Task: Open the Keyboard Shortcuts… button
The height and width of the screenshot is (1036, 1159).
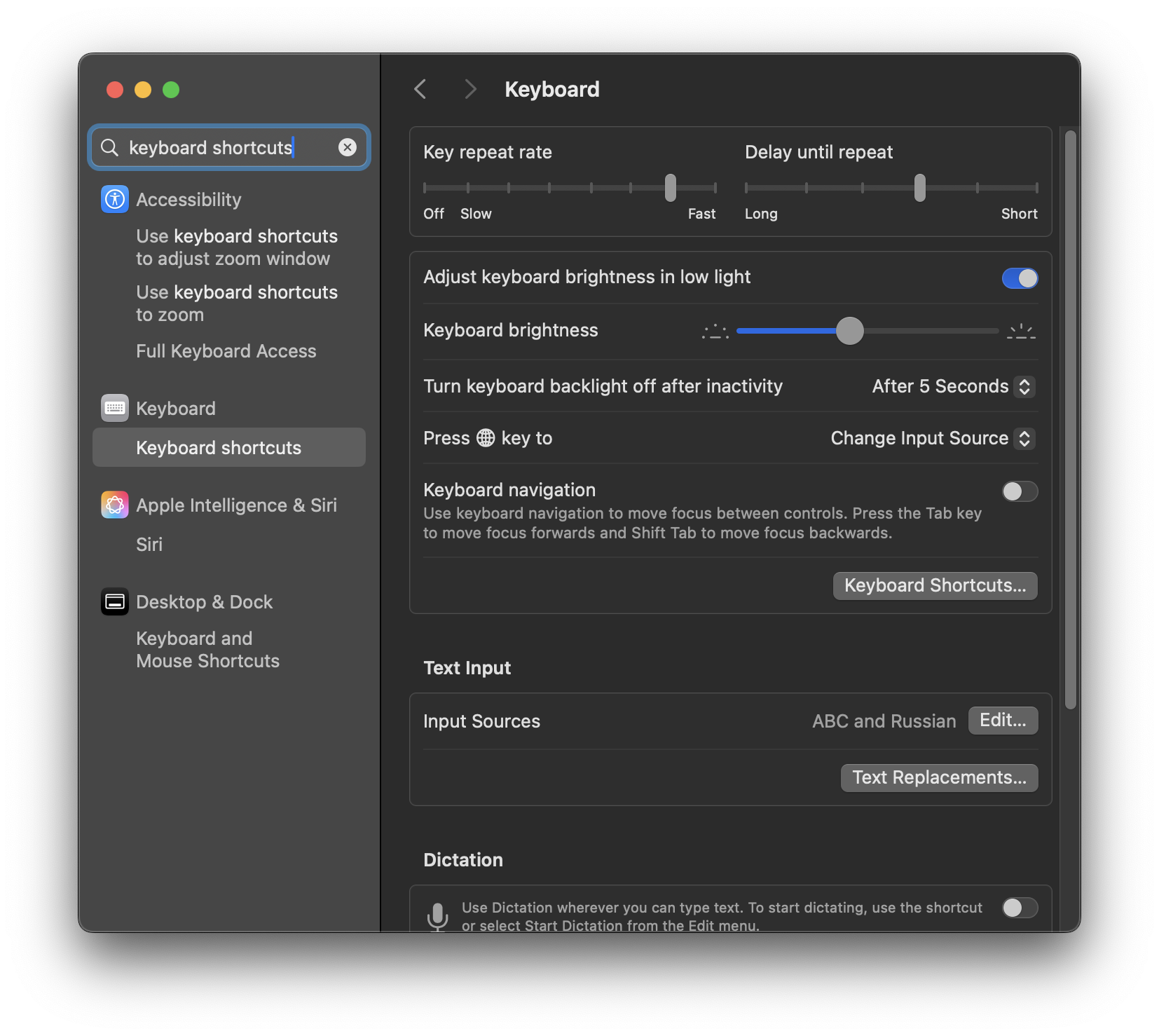Action: tap(935, 586)
